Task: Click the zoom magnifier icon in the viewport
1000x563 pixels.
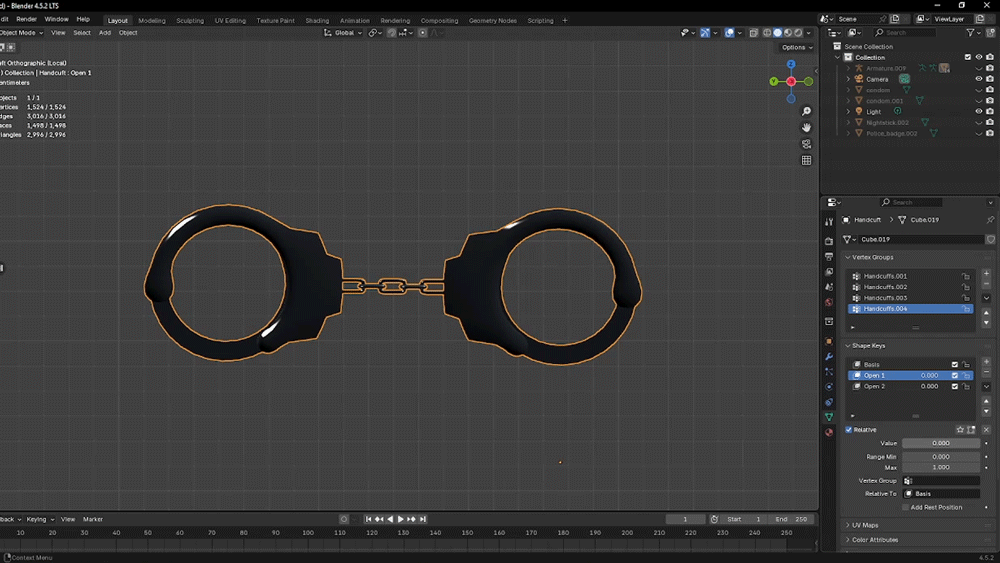Action: [x=807, y=112]
